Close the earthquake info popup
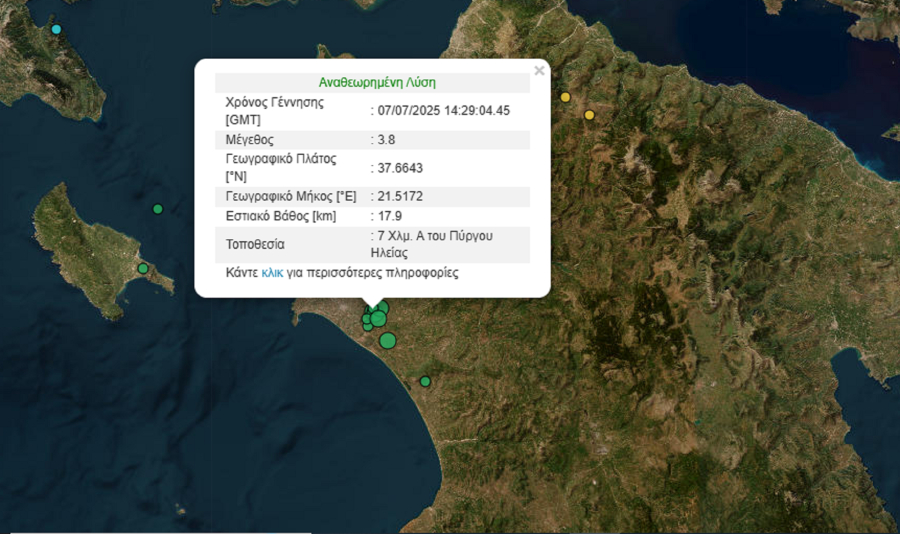This screenshot has width=900, height=534. tap(539, 71)
